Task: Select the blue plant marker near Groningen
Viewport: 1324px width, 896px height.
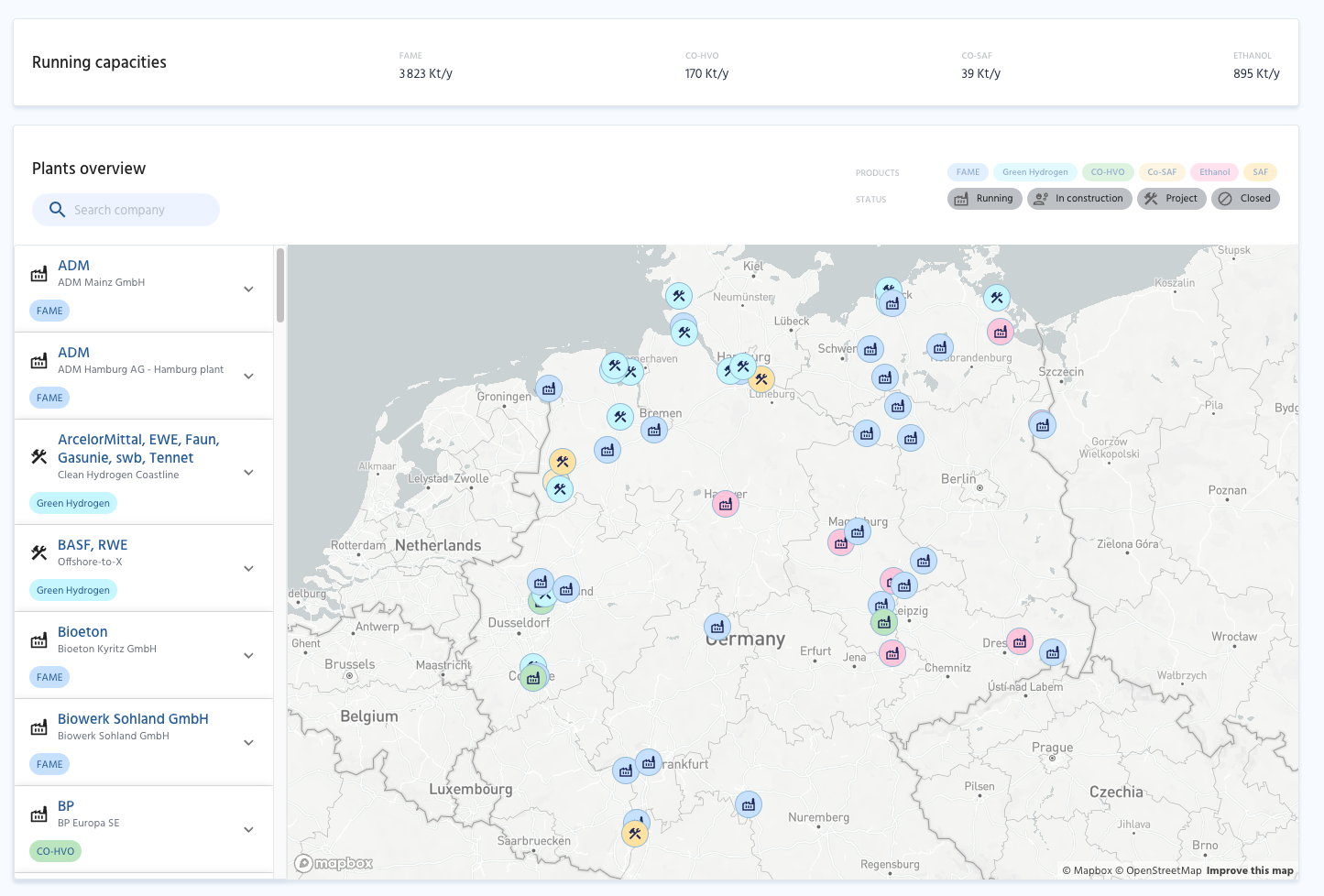Action: [x=549, y=389]
